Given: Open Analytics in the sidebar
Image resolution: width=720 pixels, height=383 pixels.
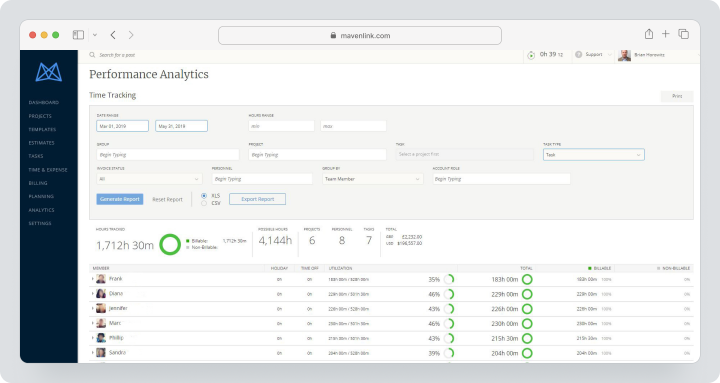Looking at the screenshot, I should click(41, 210).
